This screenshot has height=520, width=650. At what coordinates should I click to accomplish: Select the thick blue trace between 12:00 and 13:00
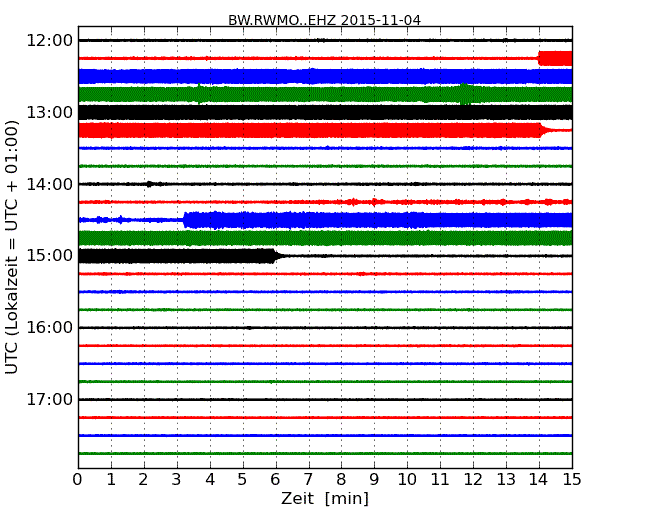[325, 76]
